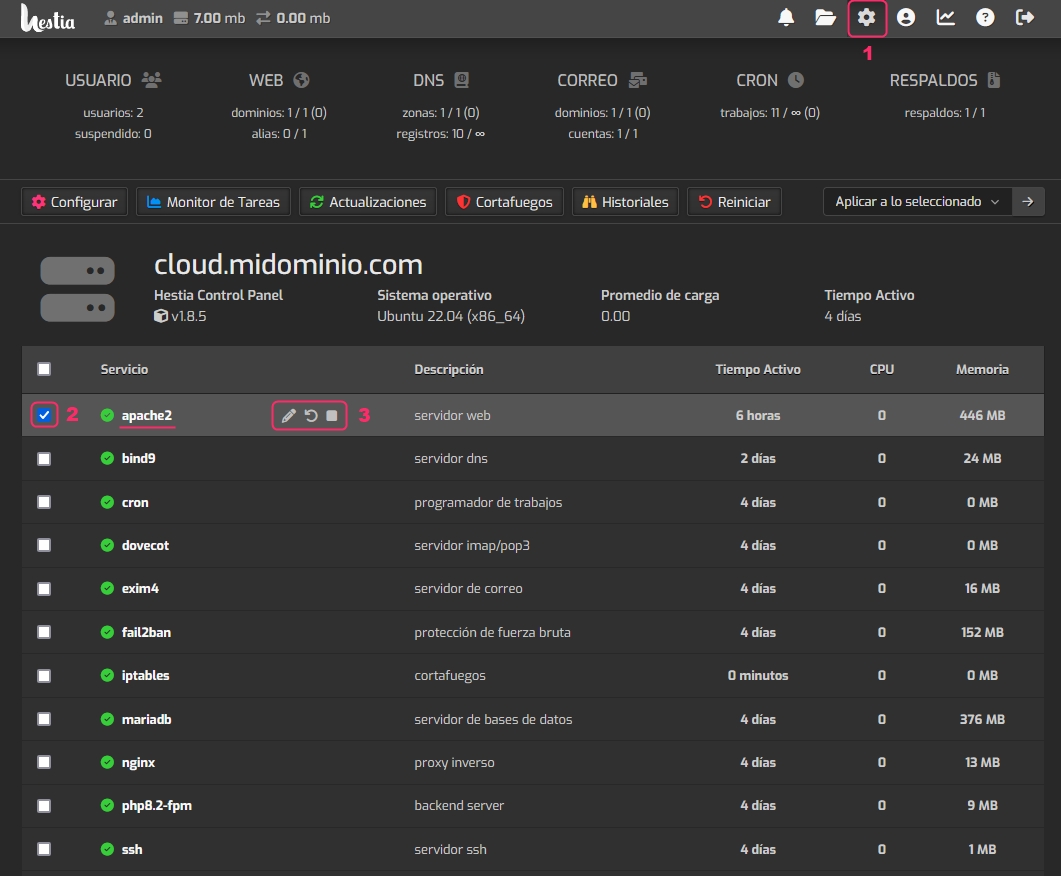Click the server settings gear icon

coord(866,17)
